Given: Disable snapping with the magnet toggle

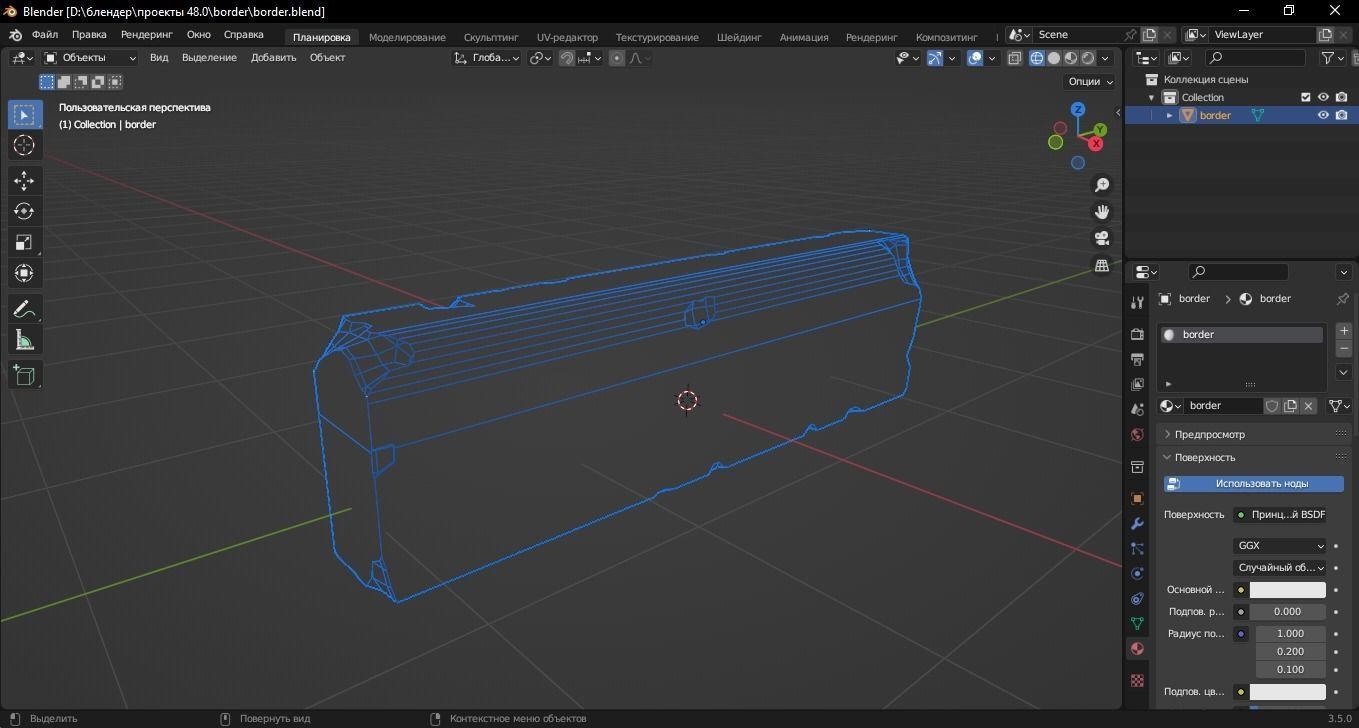Looking at the screenshot, I should pos(566,58).
